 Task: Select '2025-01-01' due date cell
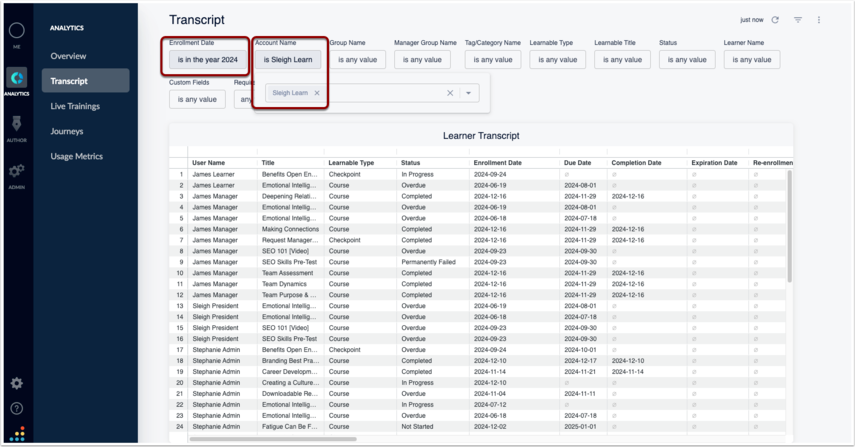[580, 427]
